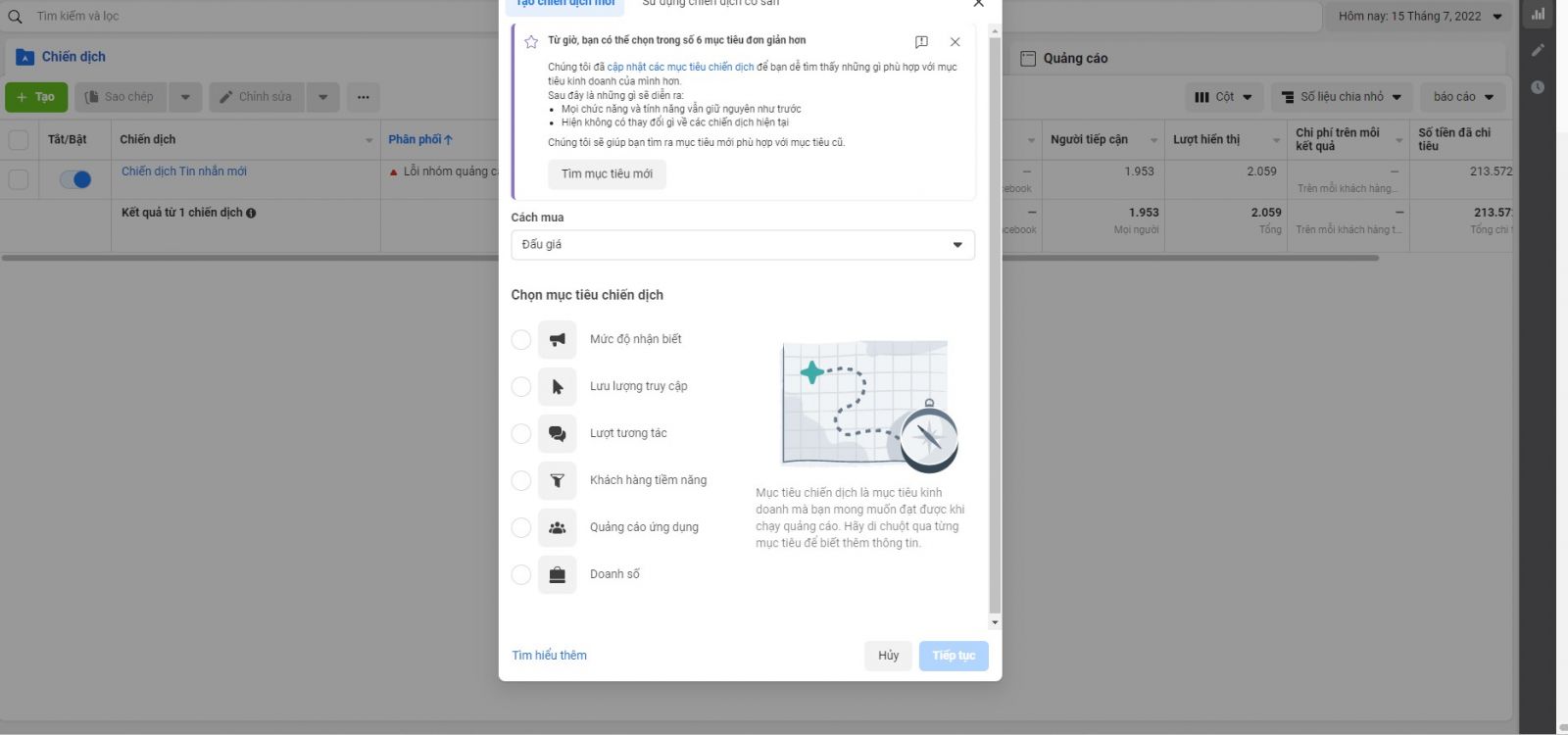This screenshot has height=735, width=1568.
Task: Open the báo cáo dropdown
Action: (x=1463, y=97)
